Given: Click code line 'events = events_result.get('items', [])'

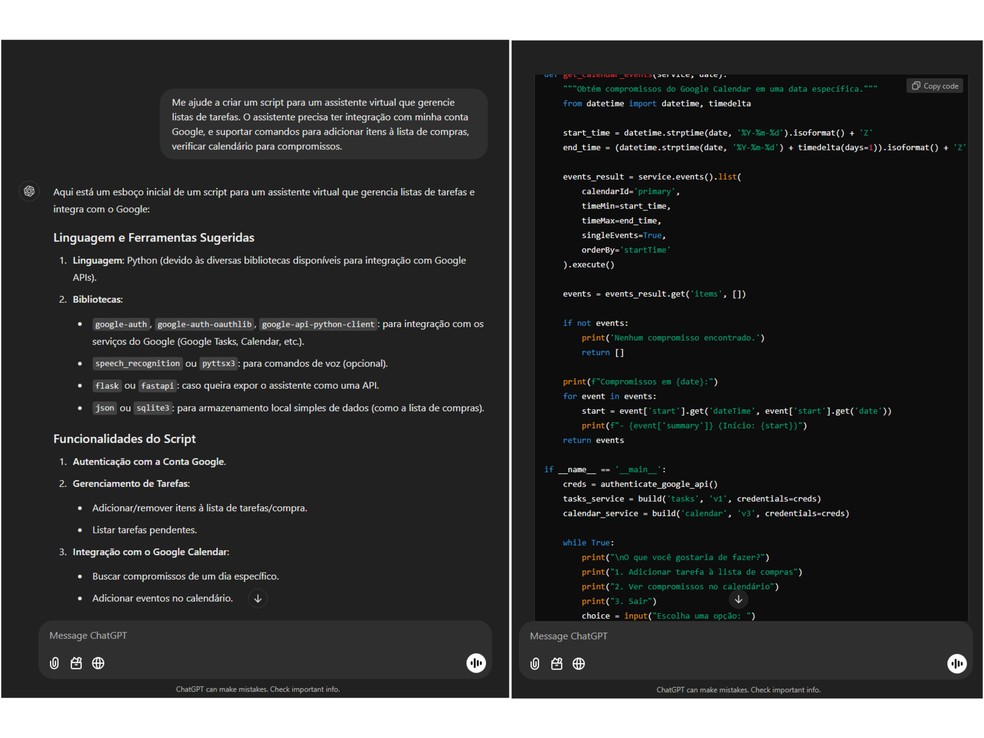Looking at the screenshot, I should [654, 294].
